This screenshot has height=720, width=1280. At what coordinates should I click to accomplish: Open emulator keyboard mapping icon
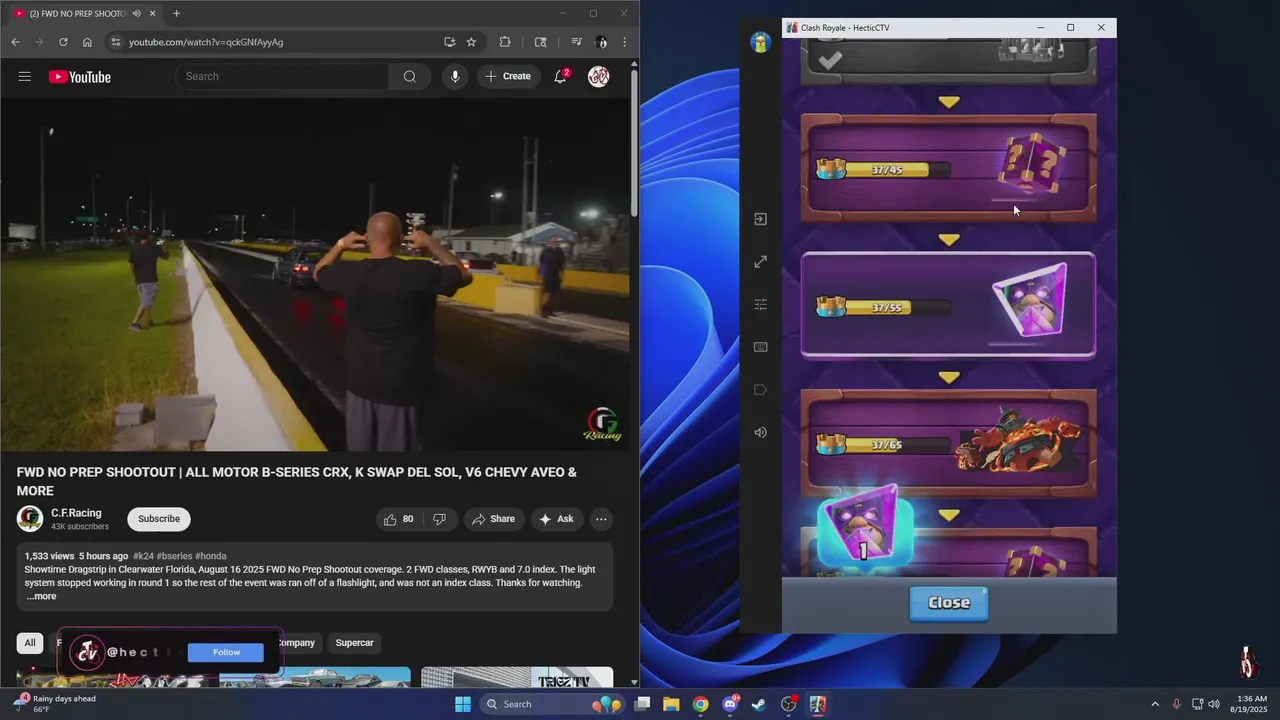coord(760,347)
